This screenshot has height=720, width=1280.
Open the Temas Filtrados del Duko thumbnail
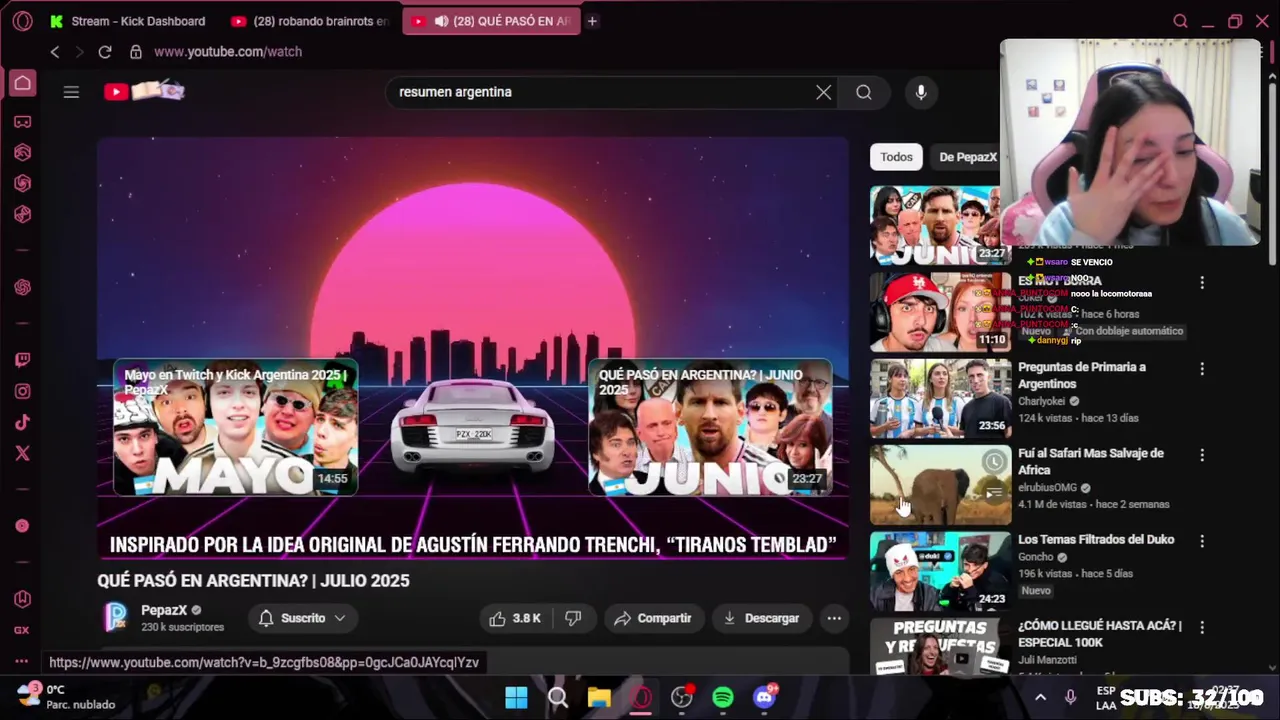pos(940,570)
